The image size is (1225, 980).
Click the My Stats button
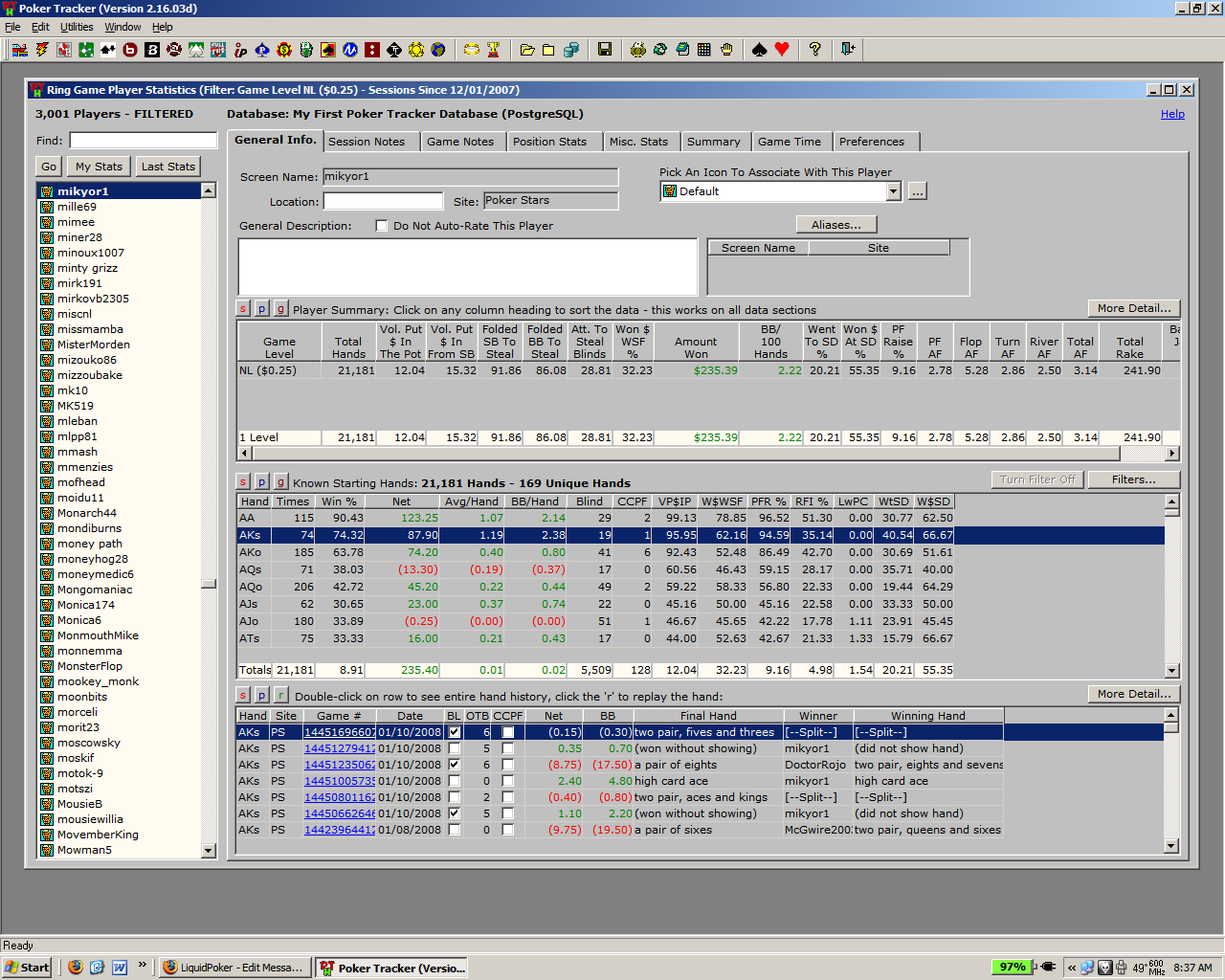point(100,167)
